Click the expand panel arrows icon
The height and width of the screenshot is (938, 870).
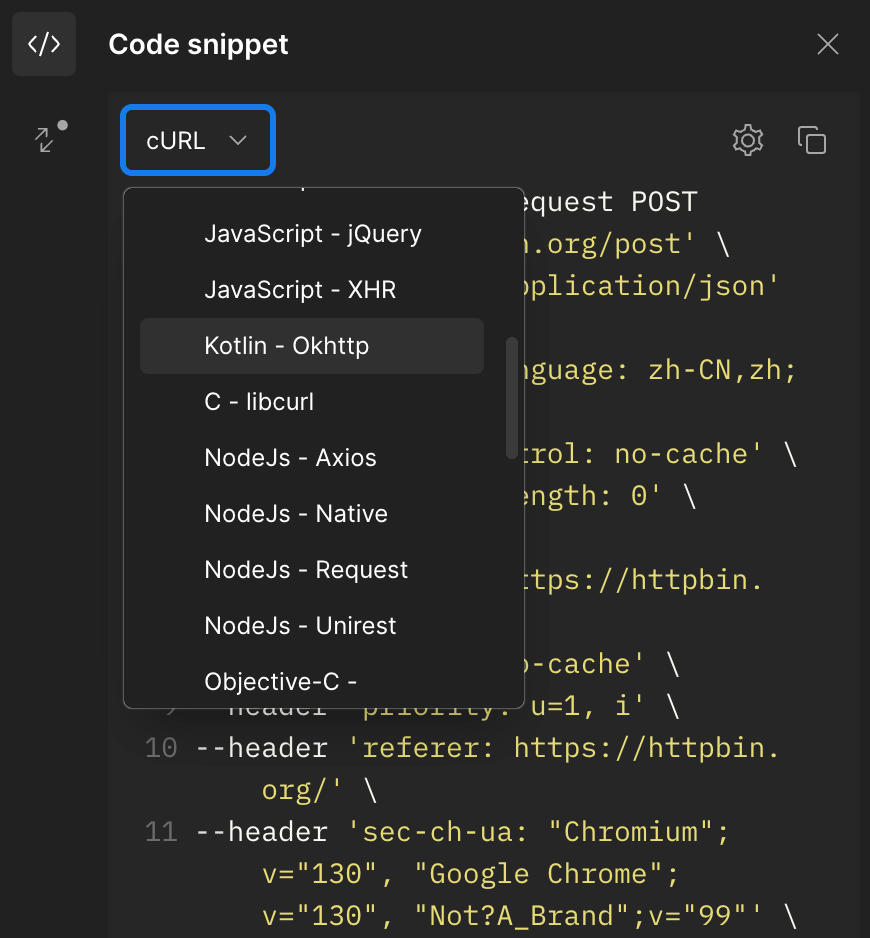tap(46, 140)
